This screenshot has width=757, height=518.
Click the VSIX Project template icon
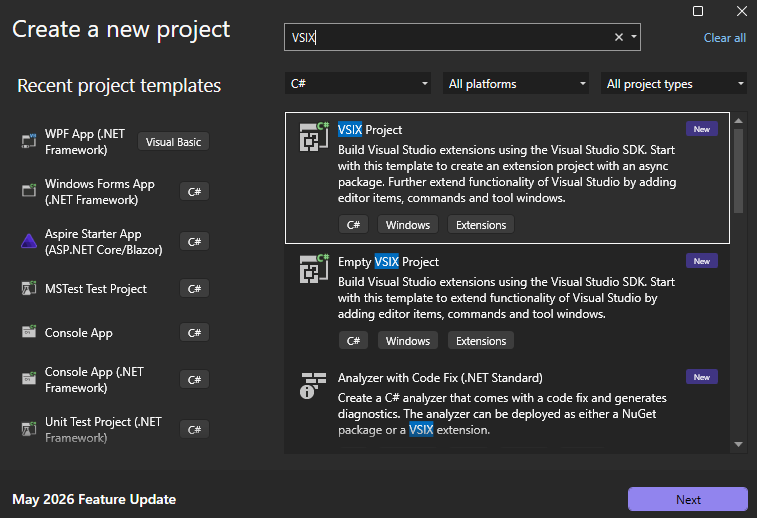314,137
